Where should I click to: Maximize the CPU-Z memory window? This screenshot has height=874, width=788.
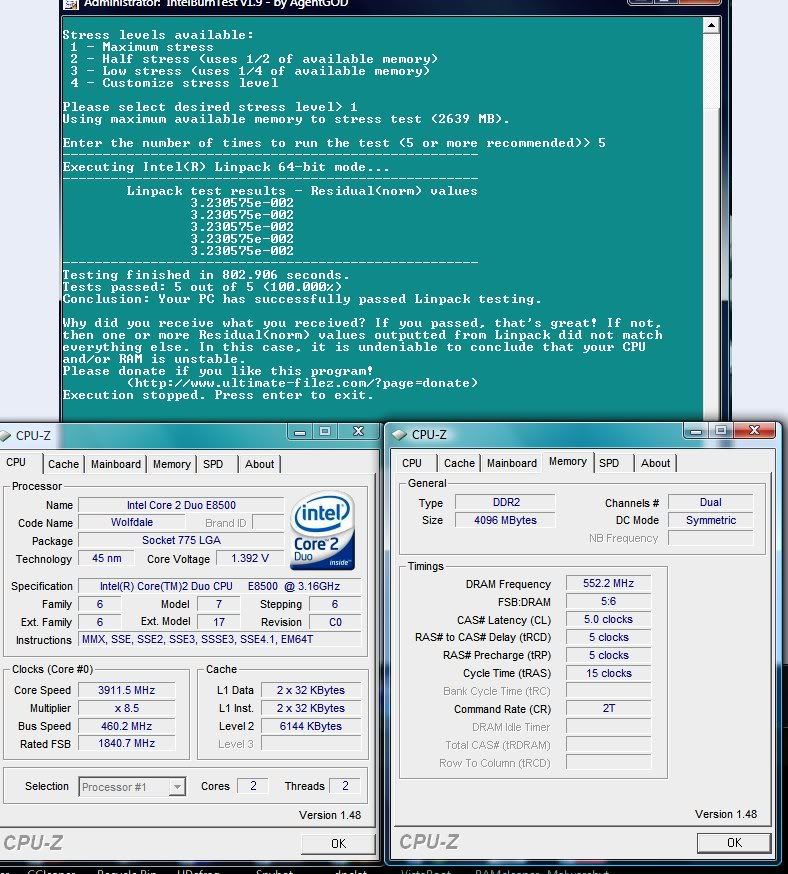point(721,431)
